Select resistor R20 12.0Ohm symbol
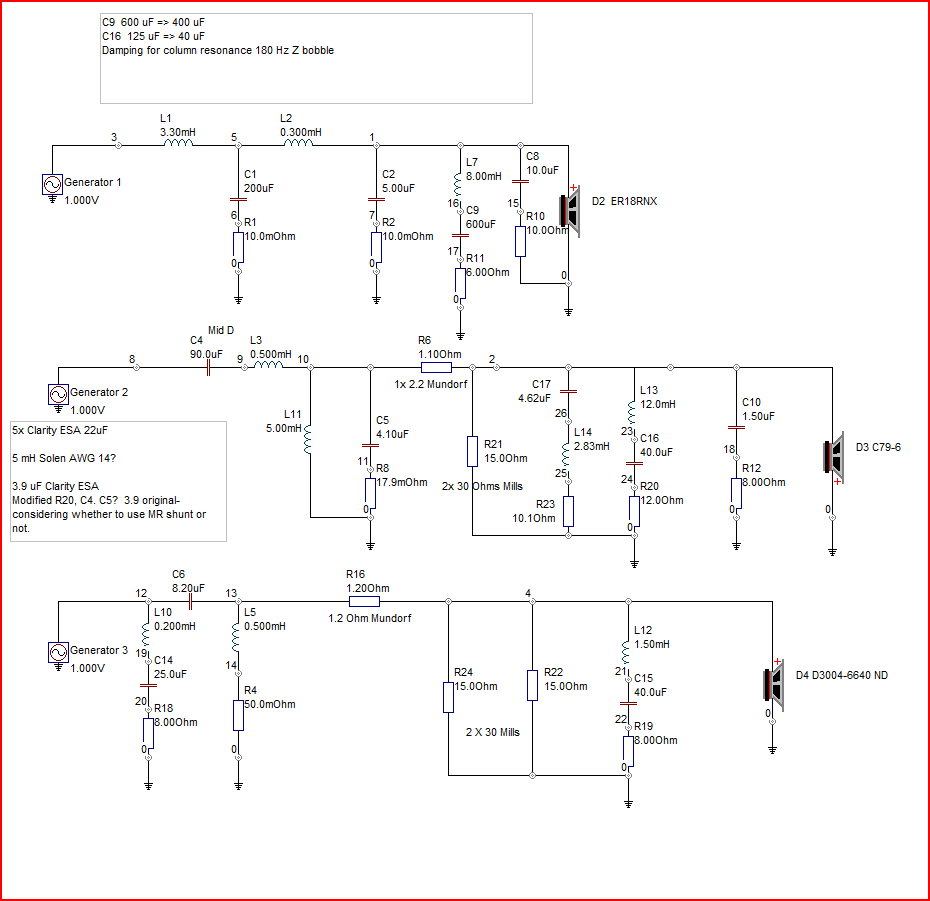Viewport: 930px width, 901px height. click(x=634, y=511)
